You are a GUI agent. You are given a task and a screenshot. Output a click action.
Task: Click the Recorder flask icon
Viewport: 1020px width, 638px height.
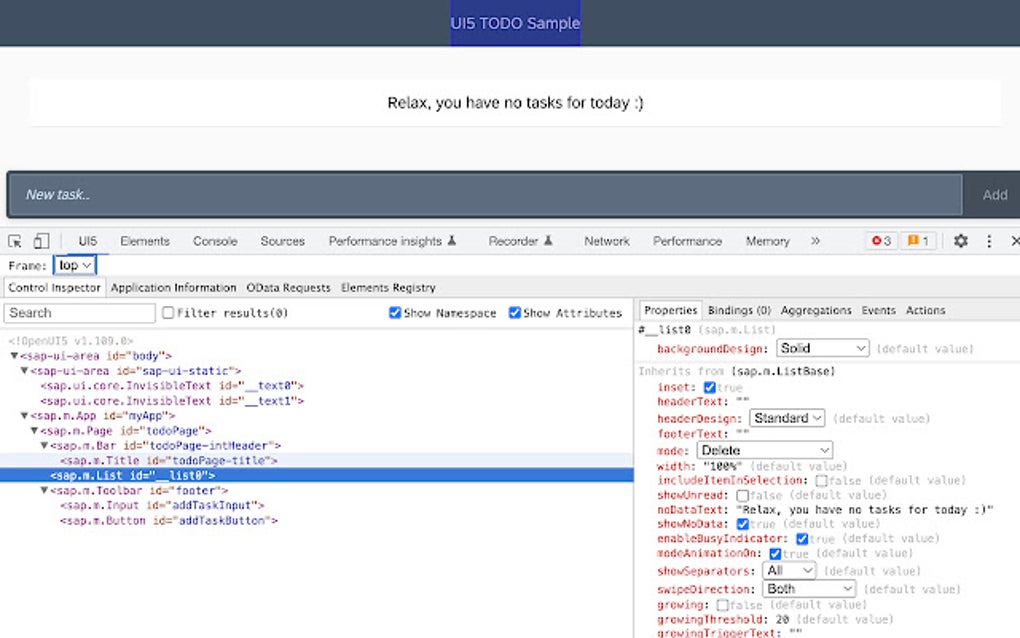(x=547, y=240)
